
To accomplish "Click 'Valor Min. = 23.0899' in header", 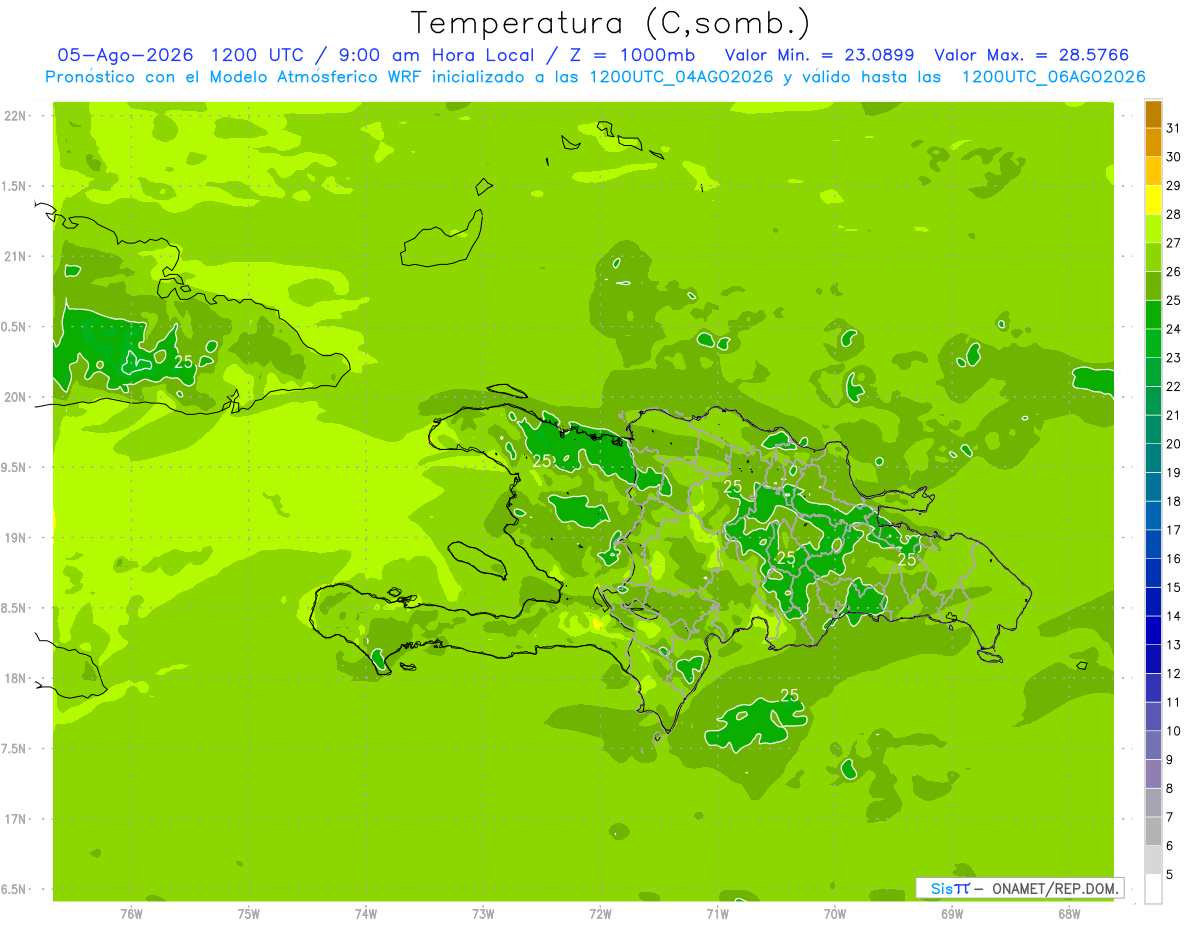I will tap(819, 55).
